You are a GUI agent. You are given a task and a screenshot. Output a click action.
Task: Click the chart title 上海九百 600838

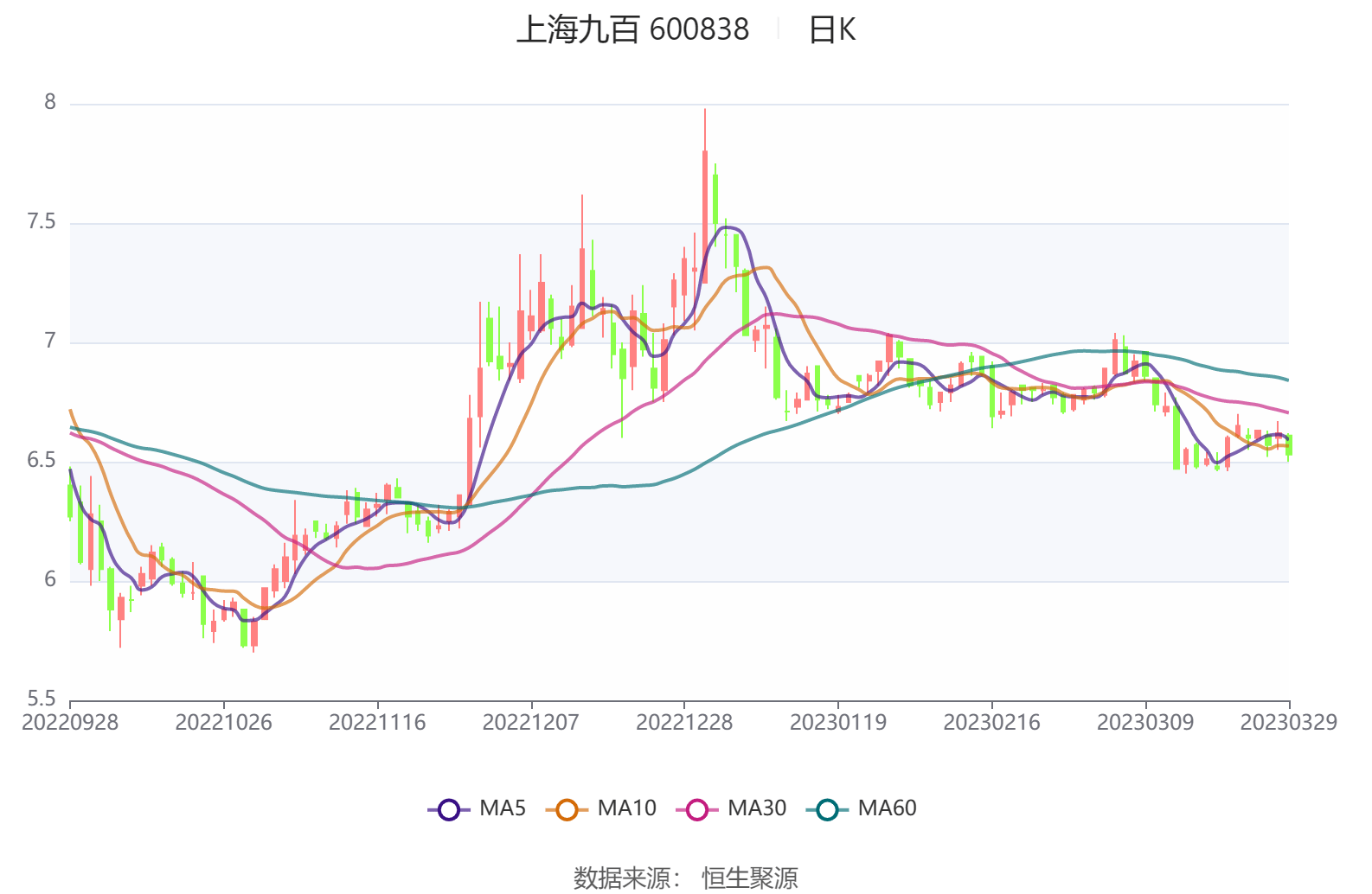click(633, 29)
